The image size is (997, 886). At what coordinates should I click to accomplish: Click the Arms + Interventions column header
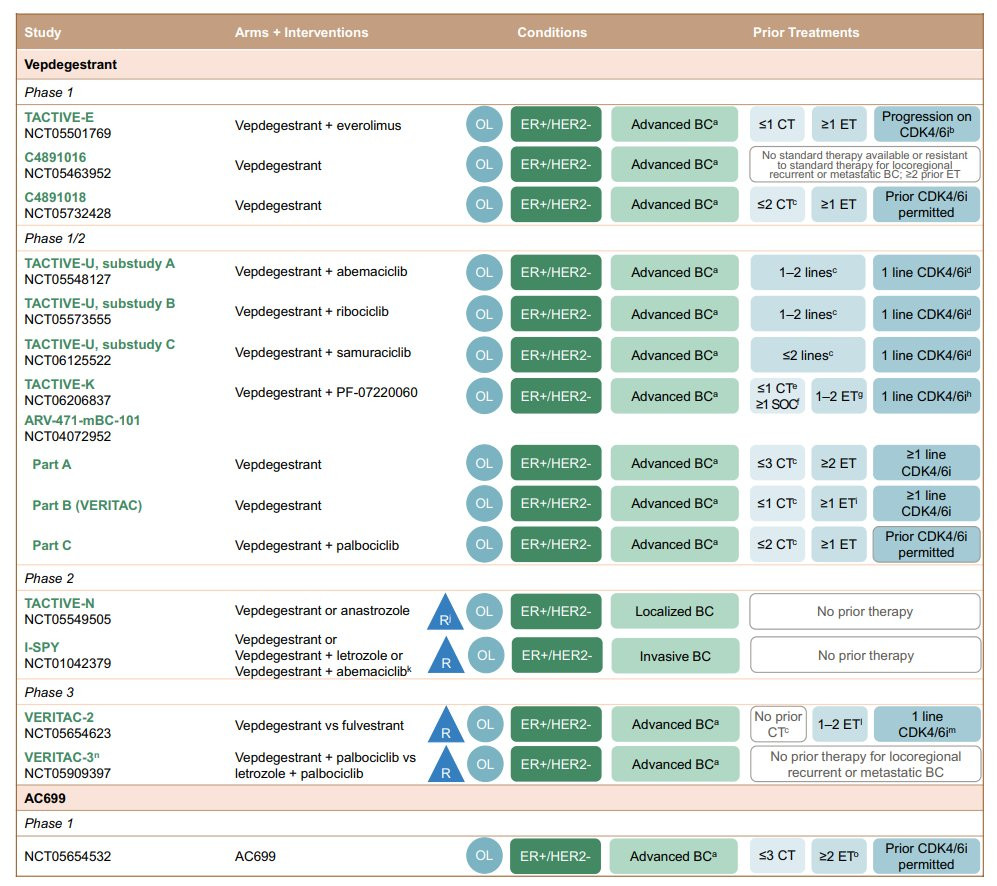click(x=301, y=32)
